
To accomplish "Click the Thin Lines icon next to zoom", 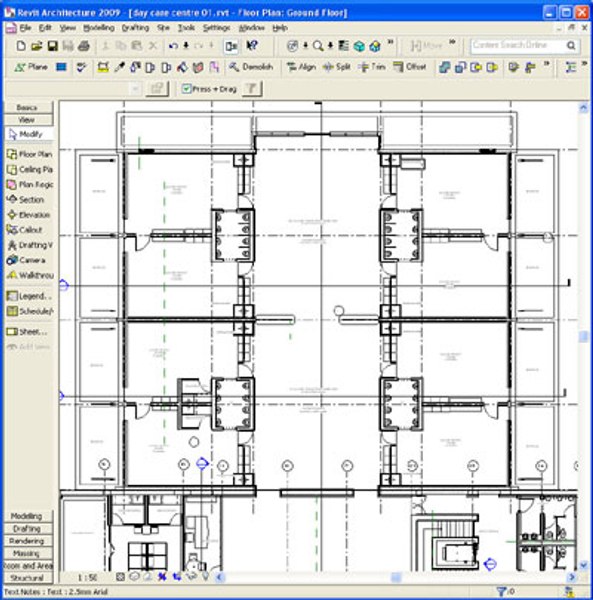I will point(344,46).
